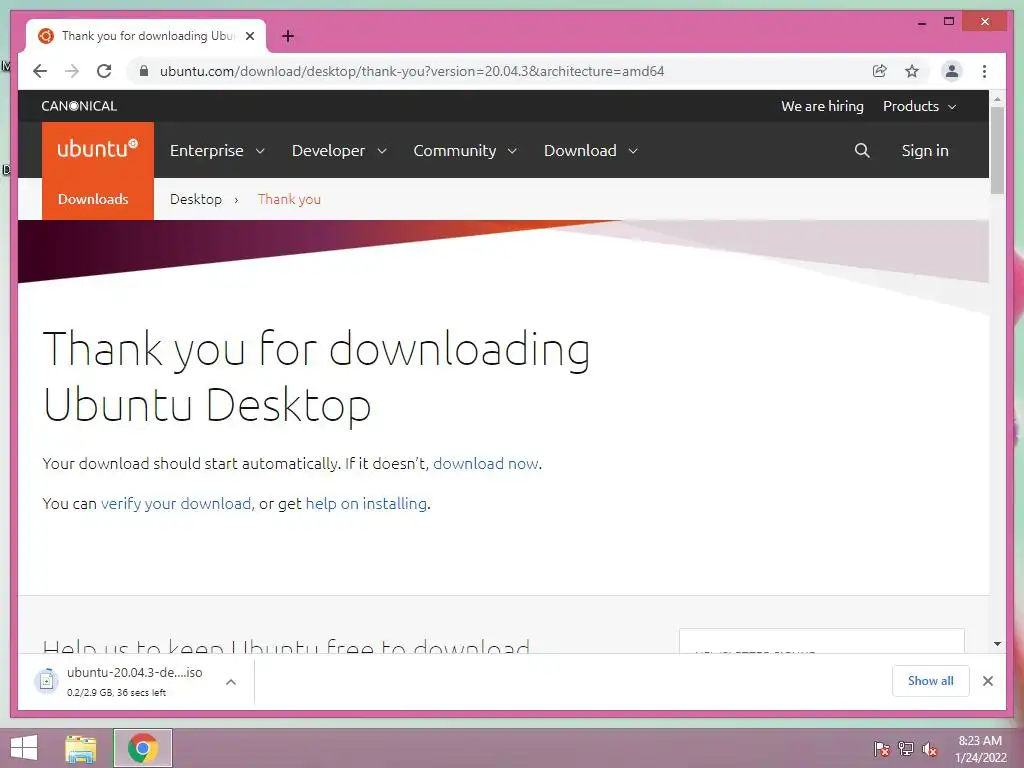Select the 'Thank you for downloading' browser tab
The image size is (1024, 768).
pyautogui.click(x=147, y=36)
